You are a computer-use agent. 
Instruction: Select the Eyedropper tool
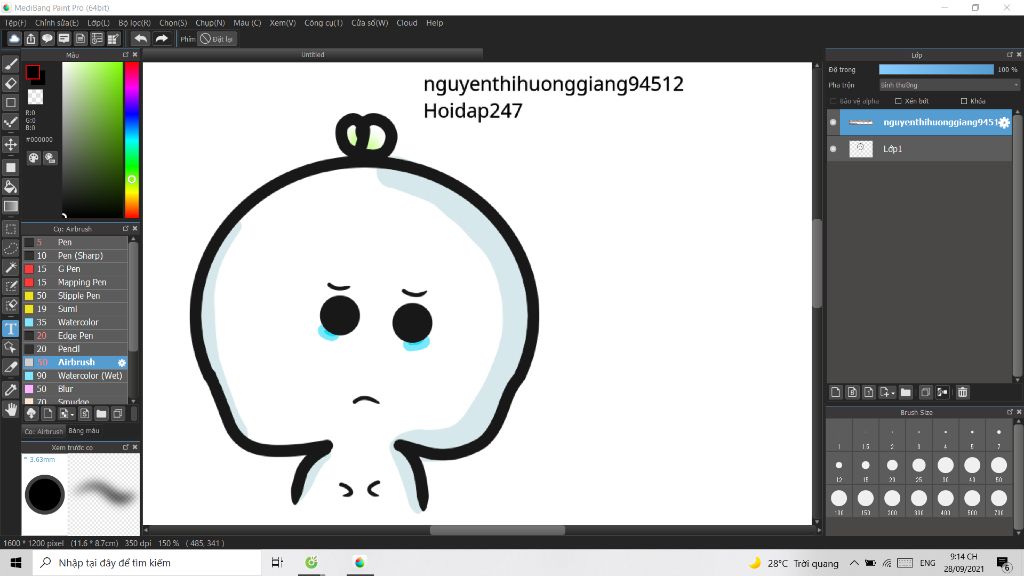(x=11, y=390)
